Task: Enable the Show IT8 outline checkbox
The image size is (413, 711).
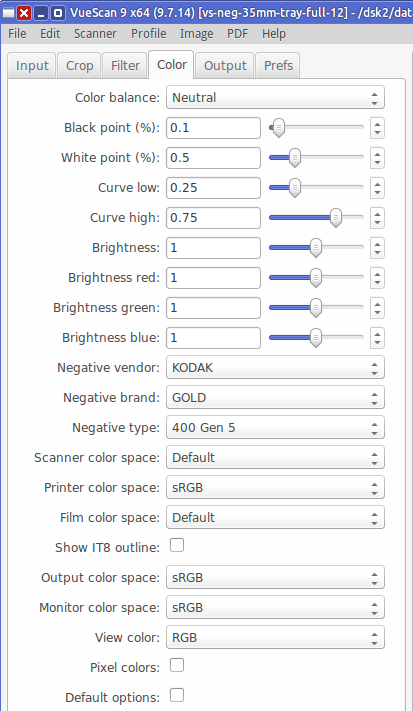Action: 177,545
